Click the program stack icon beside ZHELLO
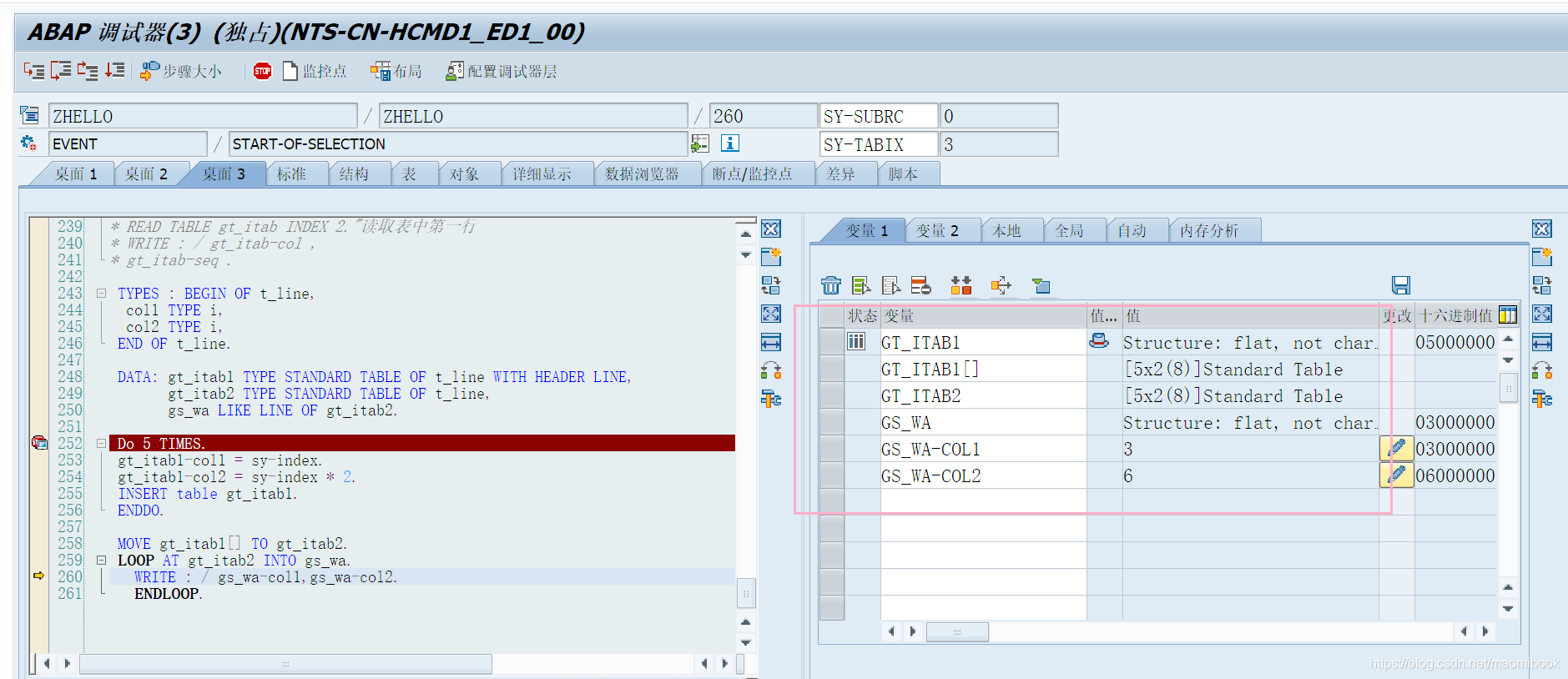The image size is (1568, 679). coord(29,115)
